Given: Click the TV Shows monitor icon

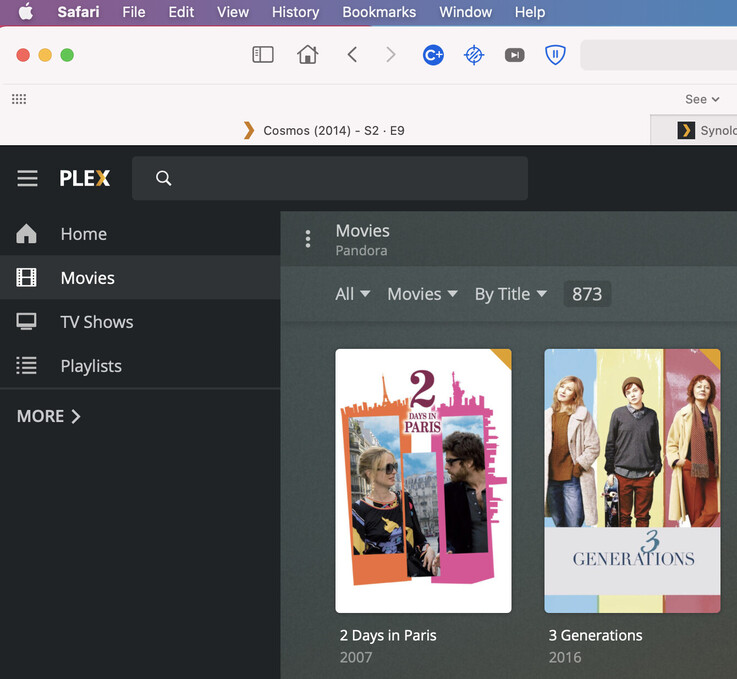Looking at the screenshot, I should tap(26, 322).
